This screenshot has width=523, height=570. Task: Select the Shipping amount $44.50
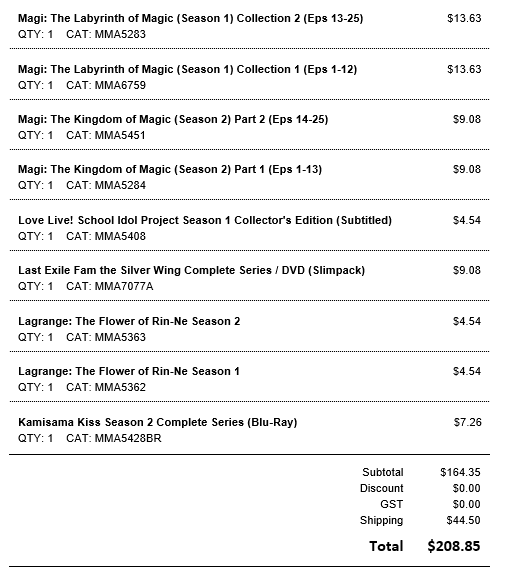pyautogui.click(x=463, y=521)
